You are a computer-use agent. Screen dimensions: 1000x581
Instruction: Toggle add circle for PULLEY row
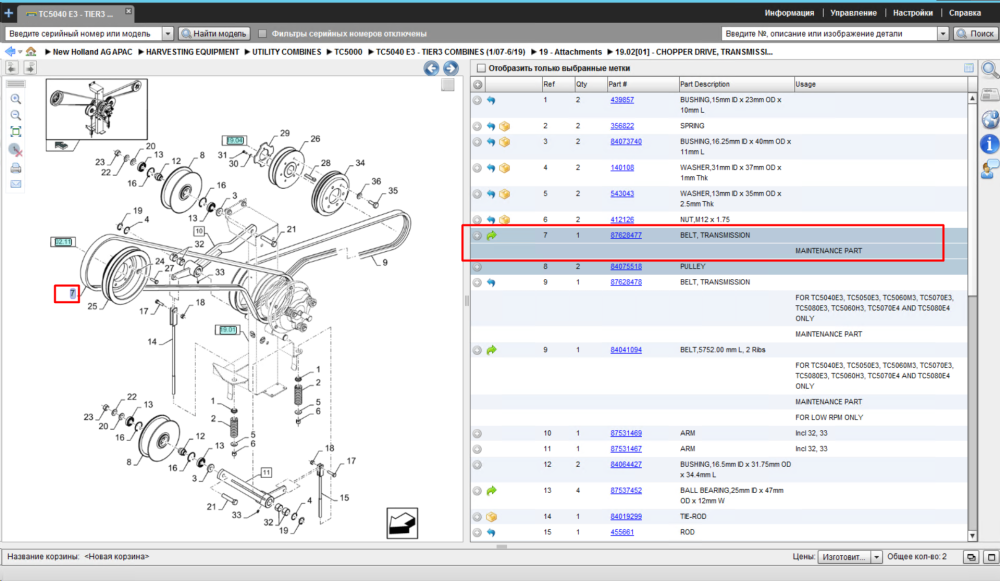(477, 267)
